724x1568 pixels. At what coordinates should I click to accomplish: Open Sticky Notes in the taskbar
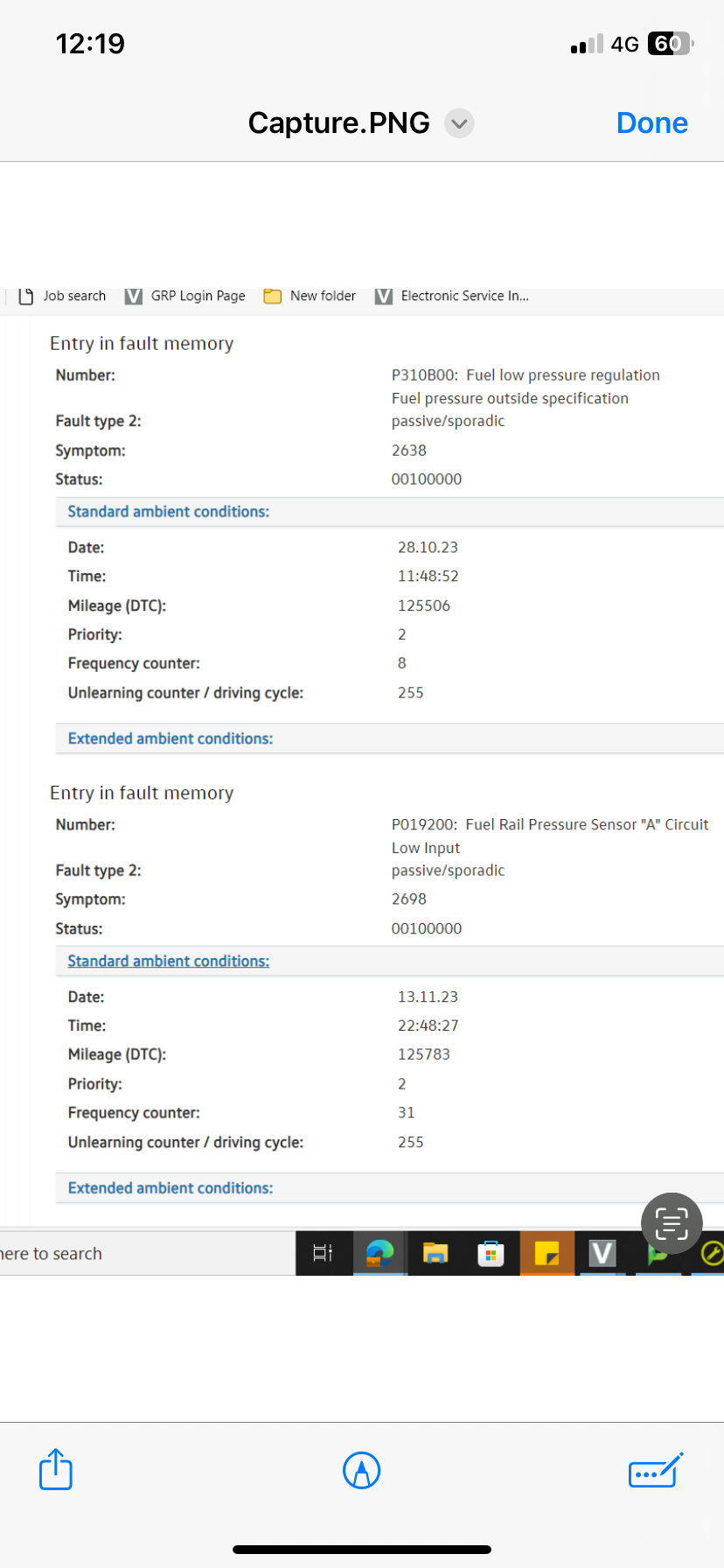point(546,1254)
